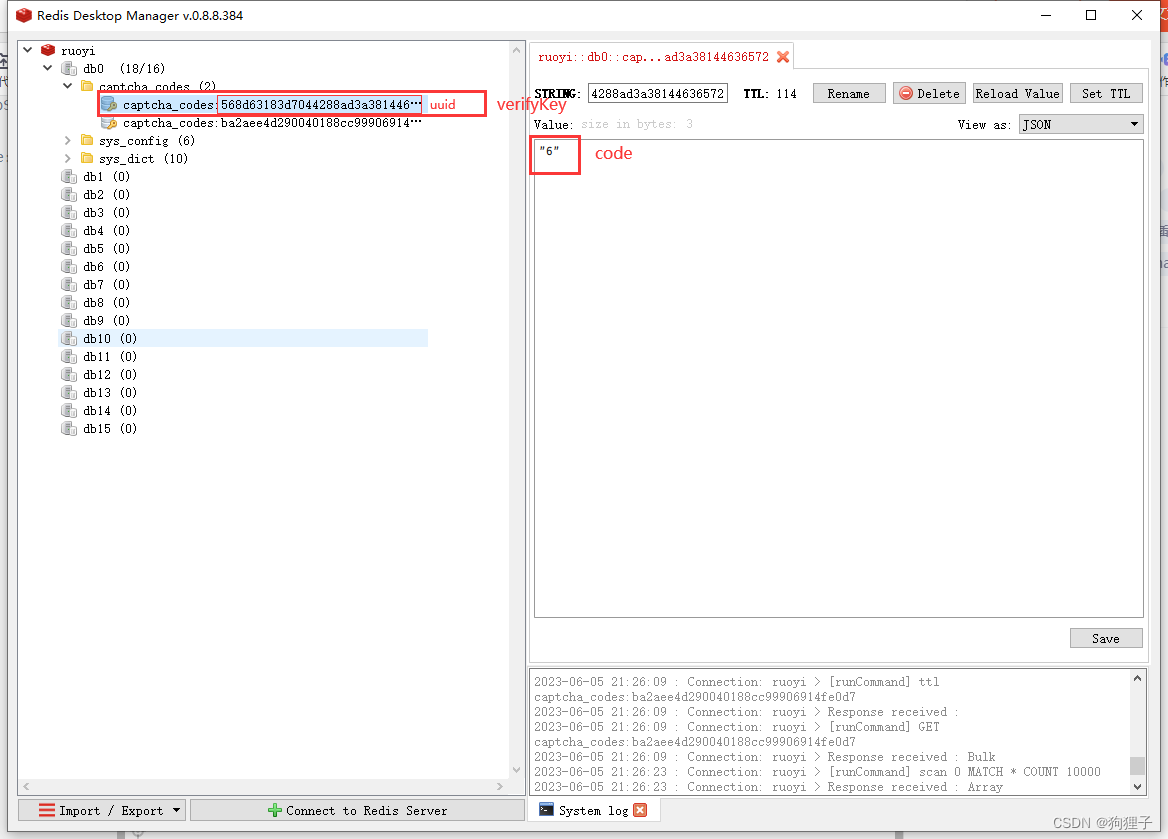This screenshot has width=1168, height=839.
Task: Click the ruoyi server connection icon
Action: point(48,51)
